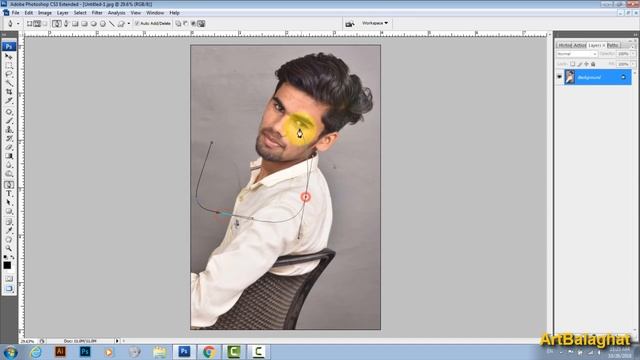Open the layer blend mode dropdown
Image resolution: width=640 pixels, height=360 pixels.
[577, 54]
